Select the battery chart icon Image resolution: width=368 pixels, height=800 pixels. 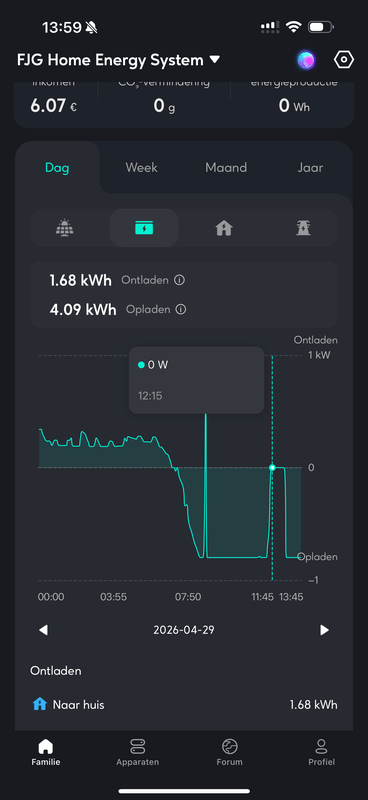point(144,228)
